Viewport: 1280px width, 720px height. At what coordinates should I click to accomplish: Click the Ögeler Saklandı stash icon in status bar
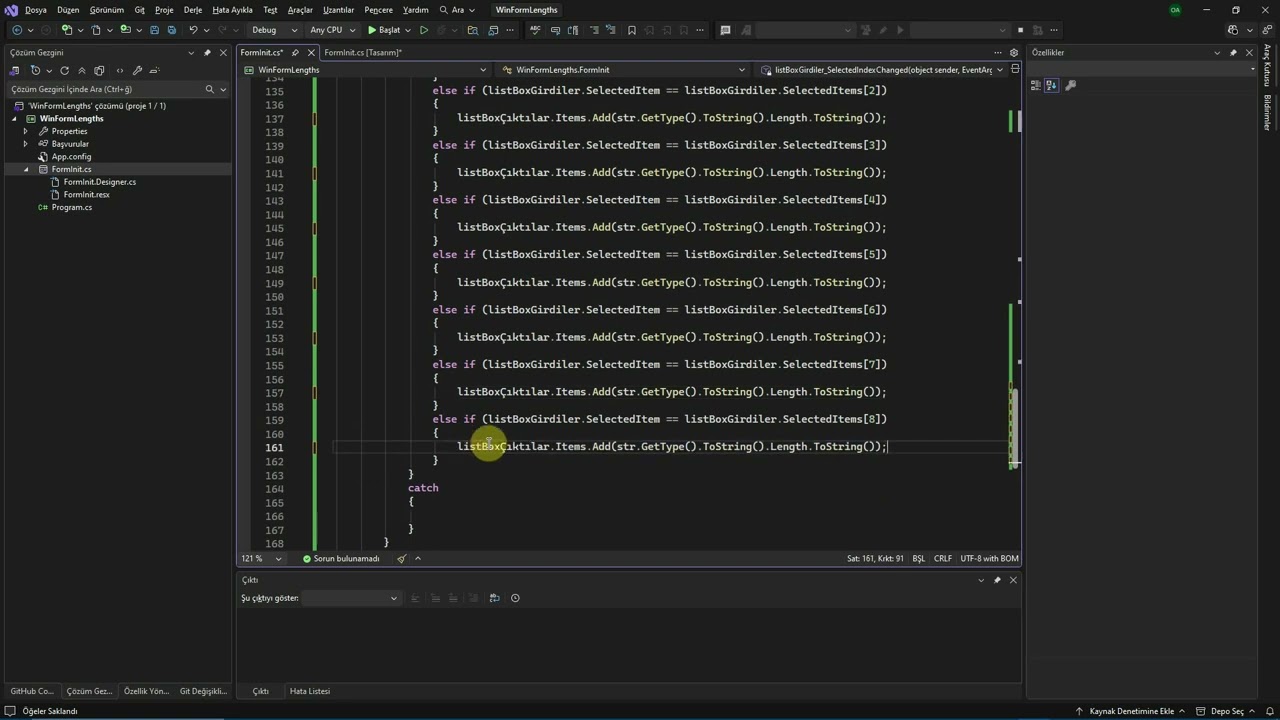(x=11, y=711)
